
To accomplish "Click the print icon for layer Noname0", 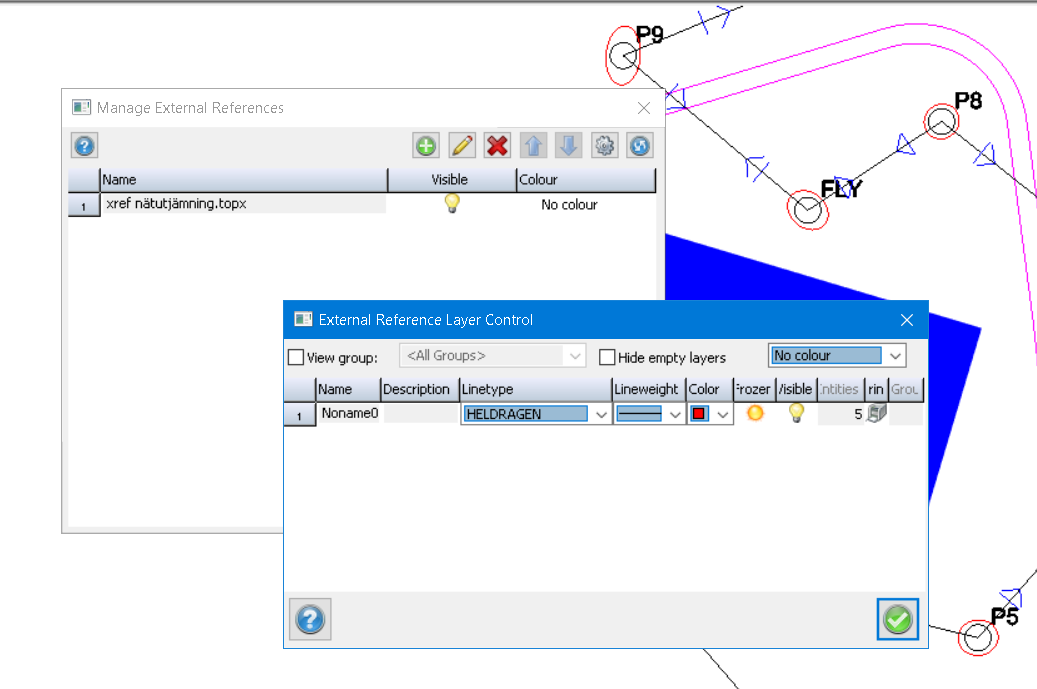I will pos(876,413).
